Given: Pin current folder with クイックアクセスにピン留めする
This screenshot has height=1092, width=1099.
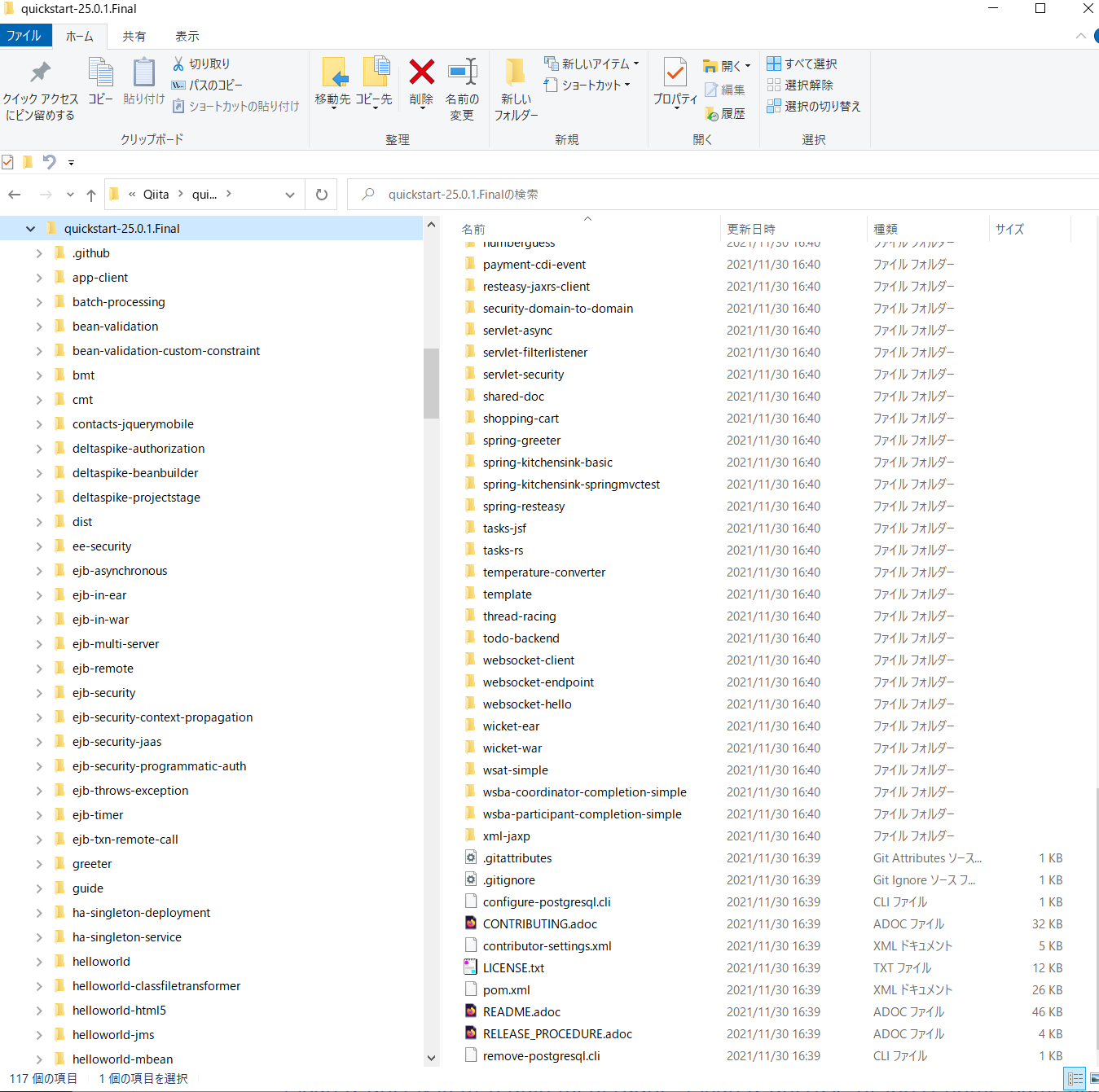Looking at the screenshot, I should coord(41,85).
